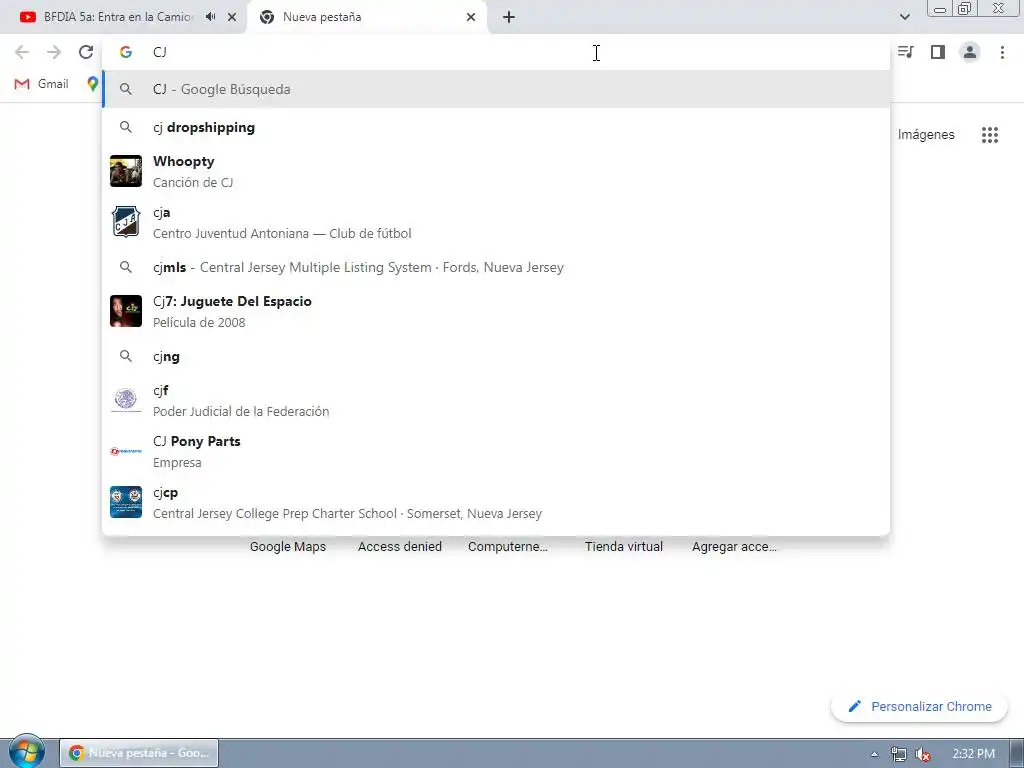The height and width of the screenshot is (768, 1024).
Task: Choose cj dropshipping suggestion
Action: tap(496, 127)
